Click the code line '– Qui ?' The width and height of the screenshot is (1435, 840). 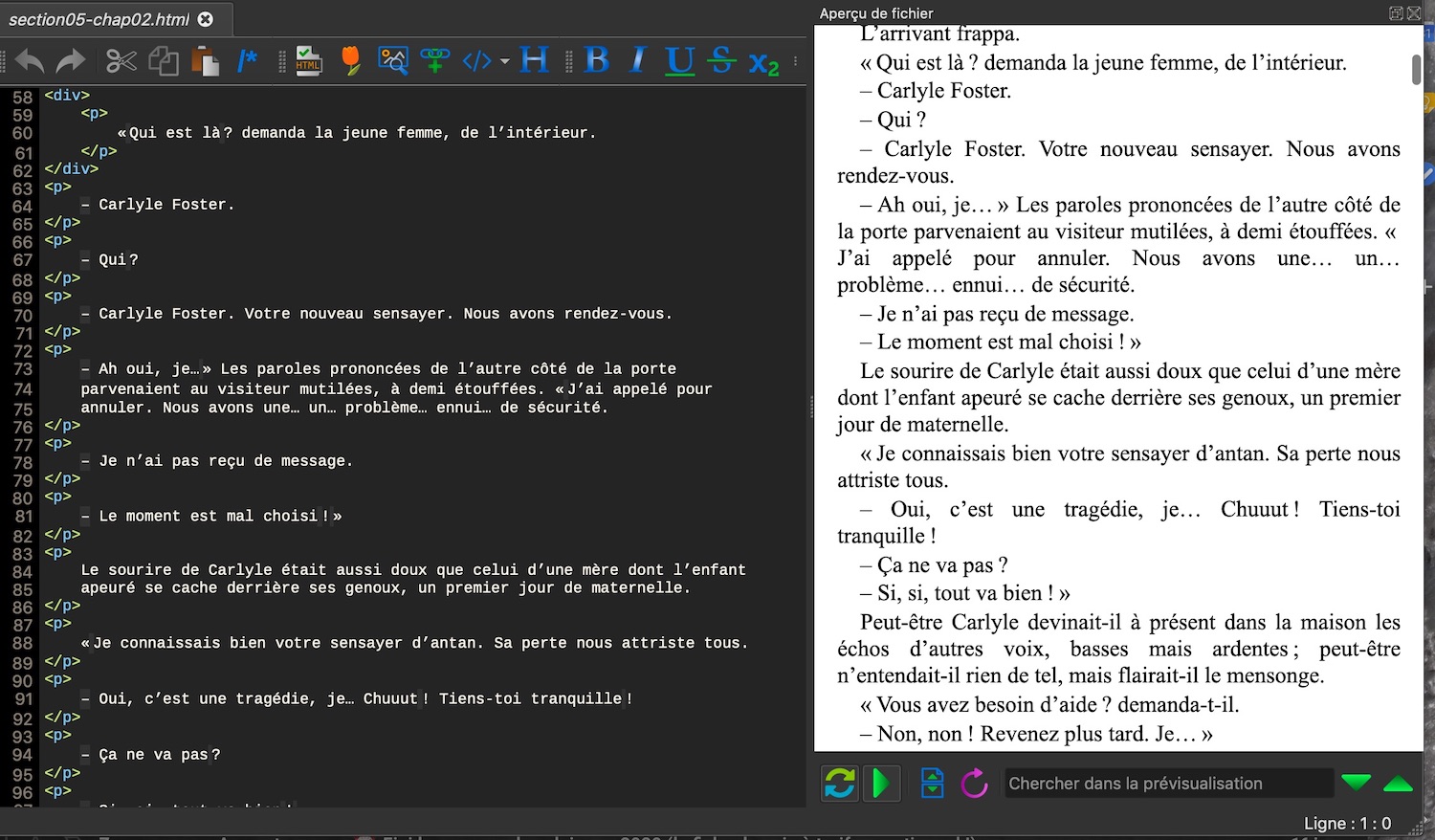(110, 260)
